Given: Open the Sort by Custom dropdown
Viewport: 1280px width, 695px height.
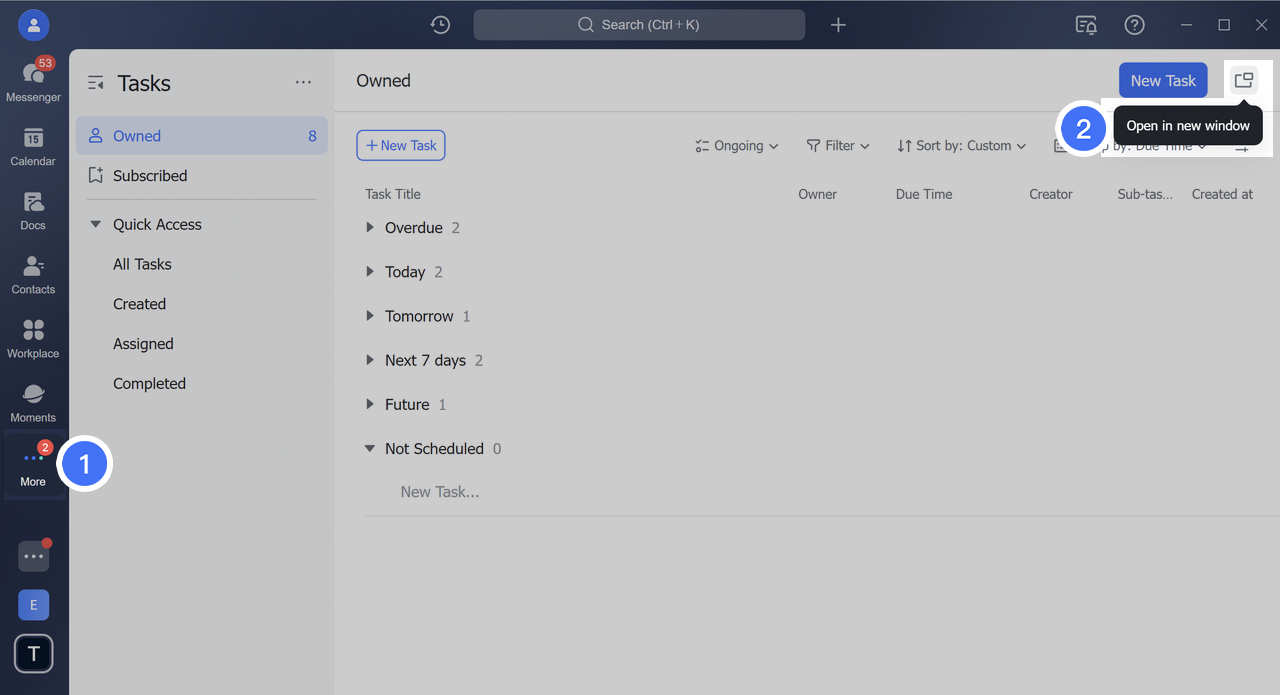Looking at the screenshot, I should [960, 145].
